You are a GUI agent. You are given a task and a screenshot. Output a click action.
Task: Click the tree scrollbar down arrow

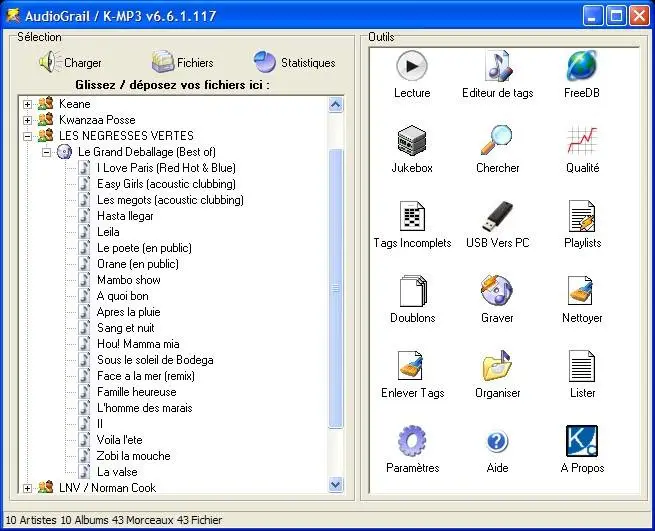point(335,485)
